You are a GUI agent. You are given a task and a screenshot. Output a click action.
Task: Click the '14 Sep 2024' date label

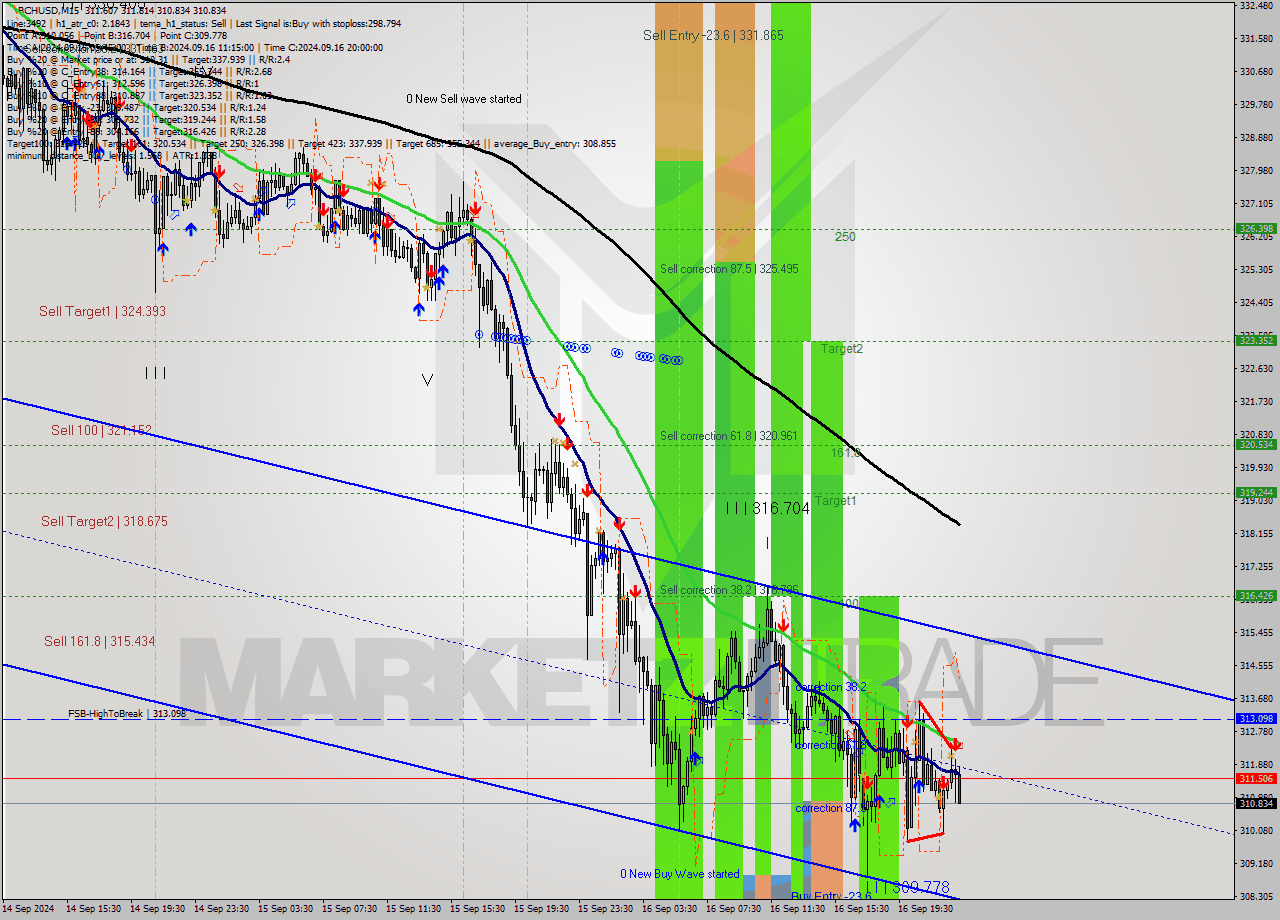(29, 909)
